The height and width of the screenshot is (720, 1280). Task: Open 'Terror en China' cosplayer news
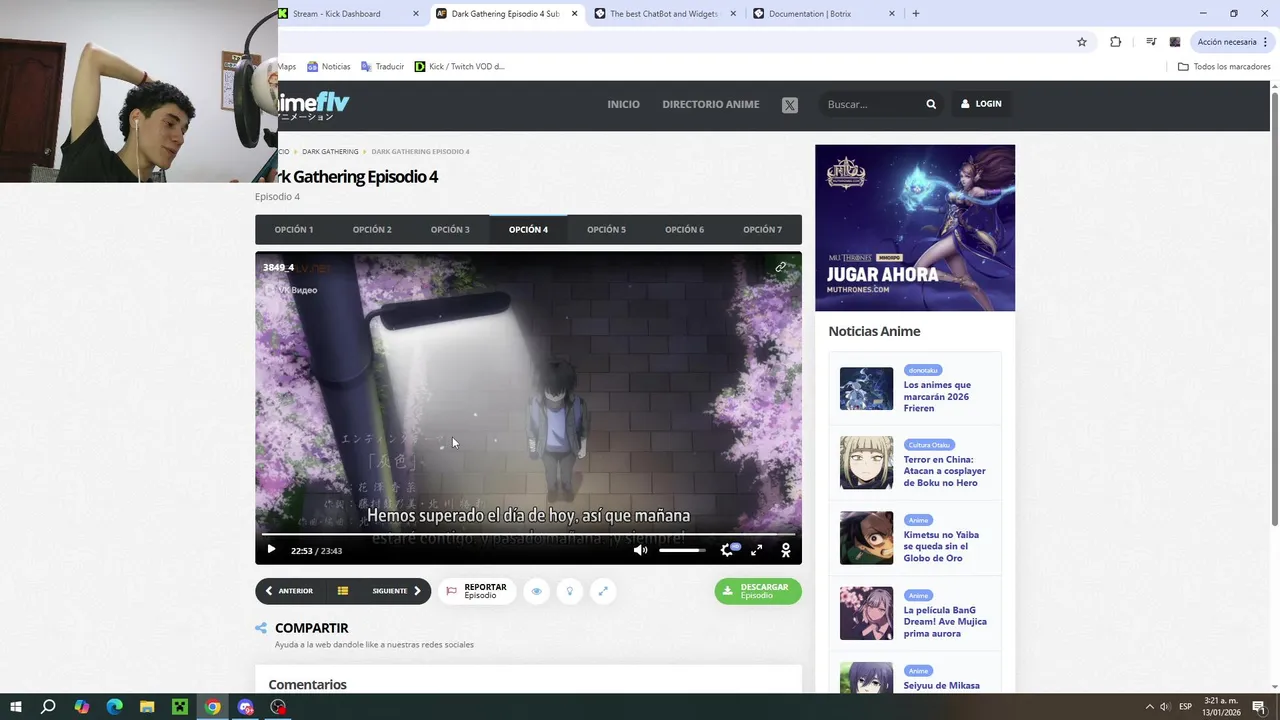(x=944, y=471)
